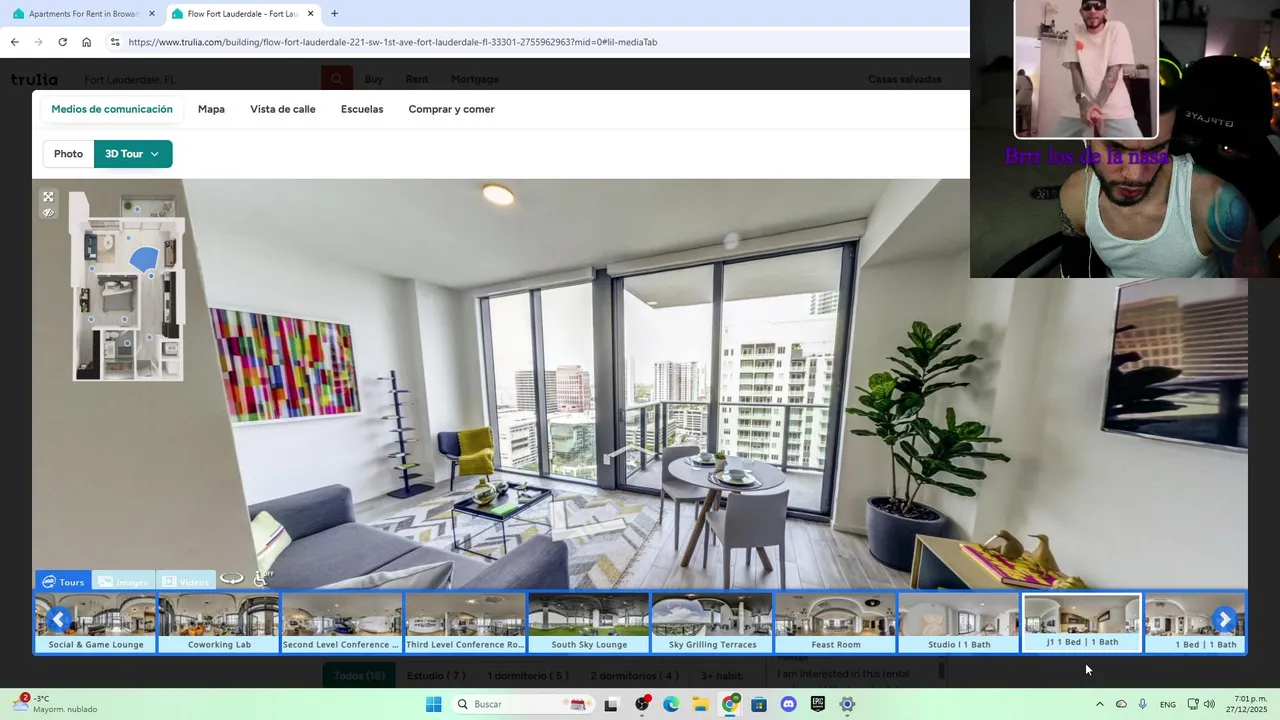Open Microsoft Edge from the taskbar
This screenshot has height=720, width=1280.
[671, 704]
